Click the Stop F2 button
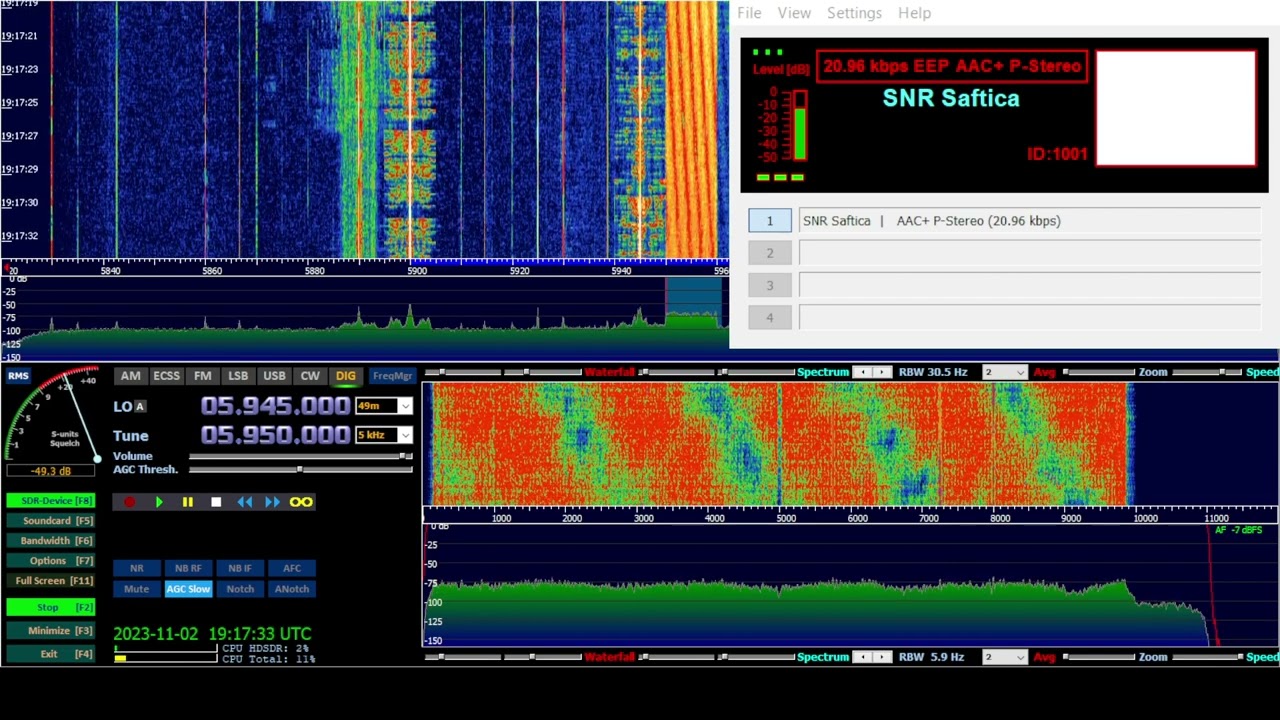 pos(52,607)
